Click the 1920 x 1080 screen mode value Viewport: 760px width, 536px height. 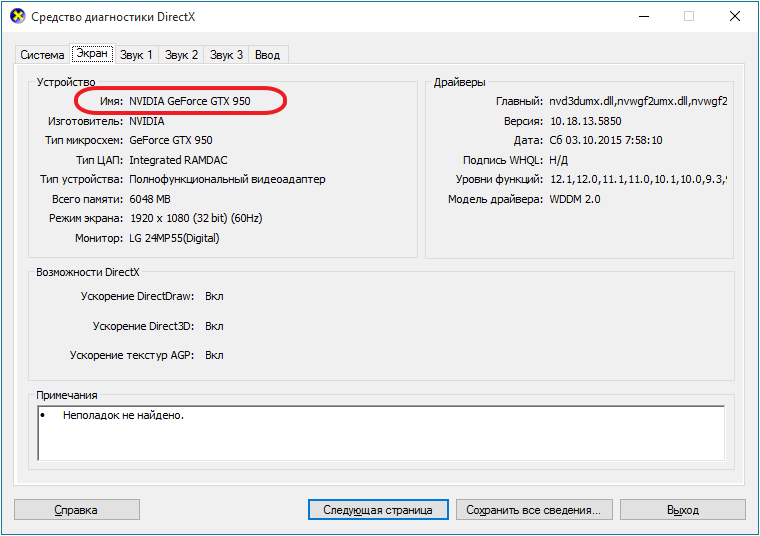(x=196, y=218)
